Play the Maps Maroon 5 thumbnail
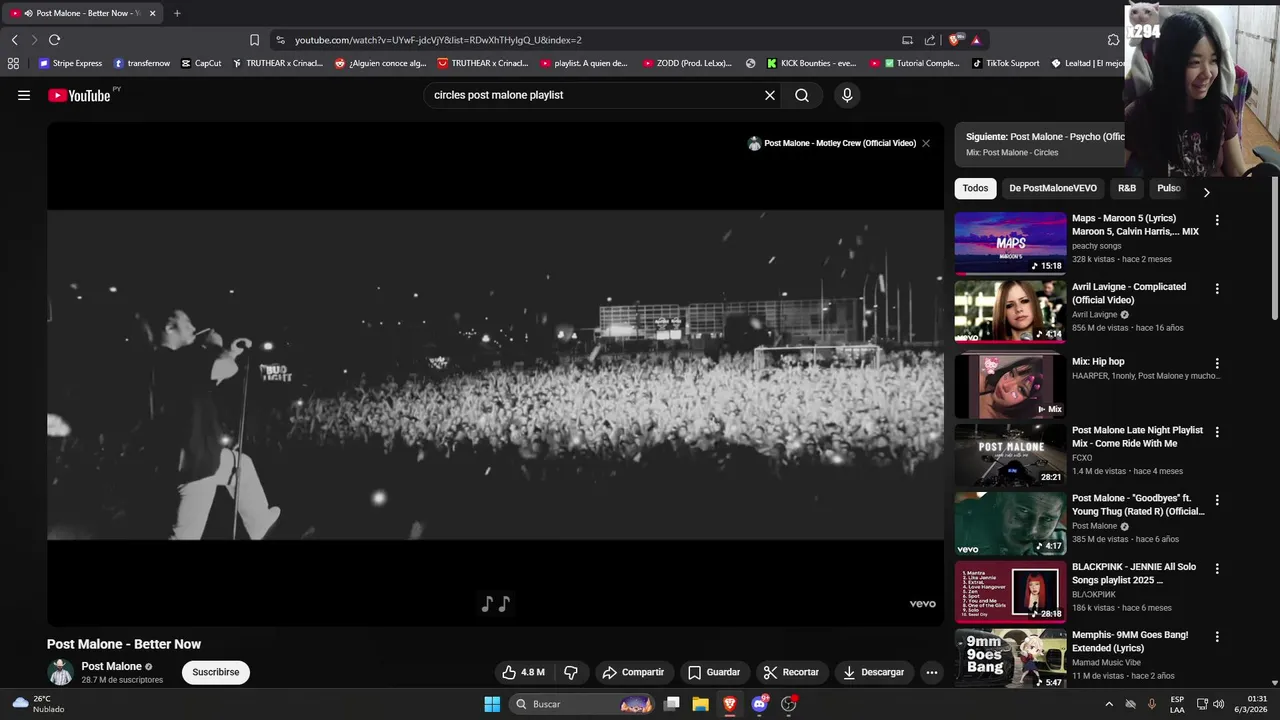This screenshot has width=1280, height=720. click(1010, 243)
